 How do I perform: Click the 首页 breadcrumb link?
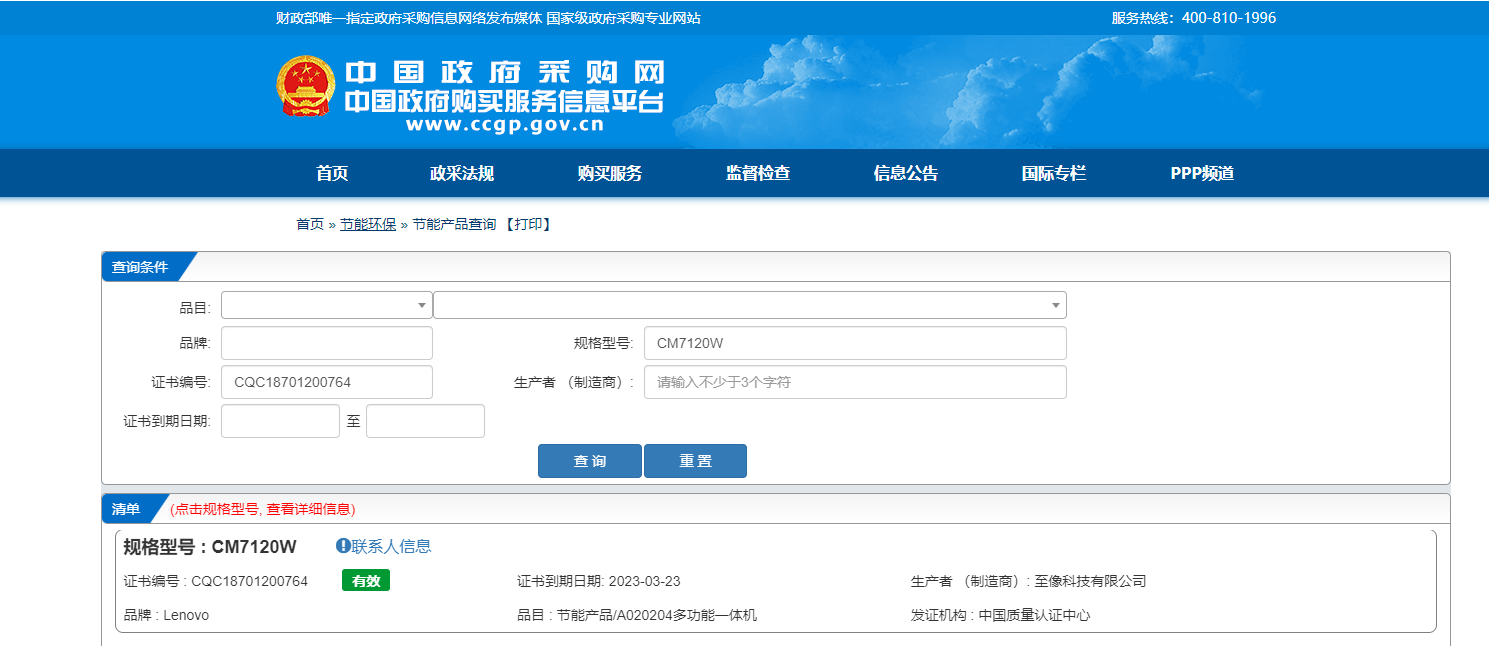[x=310, y=224]
